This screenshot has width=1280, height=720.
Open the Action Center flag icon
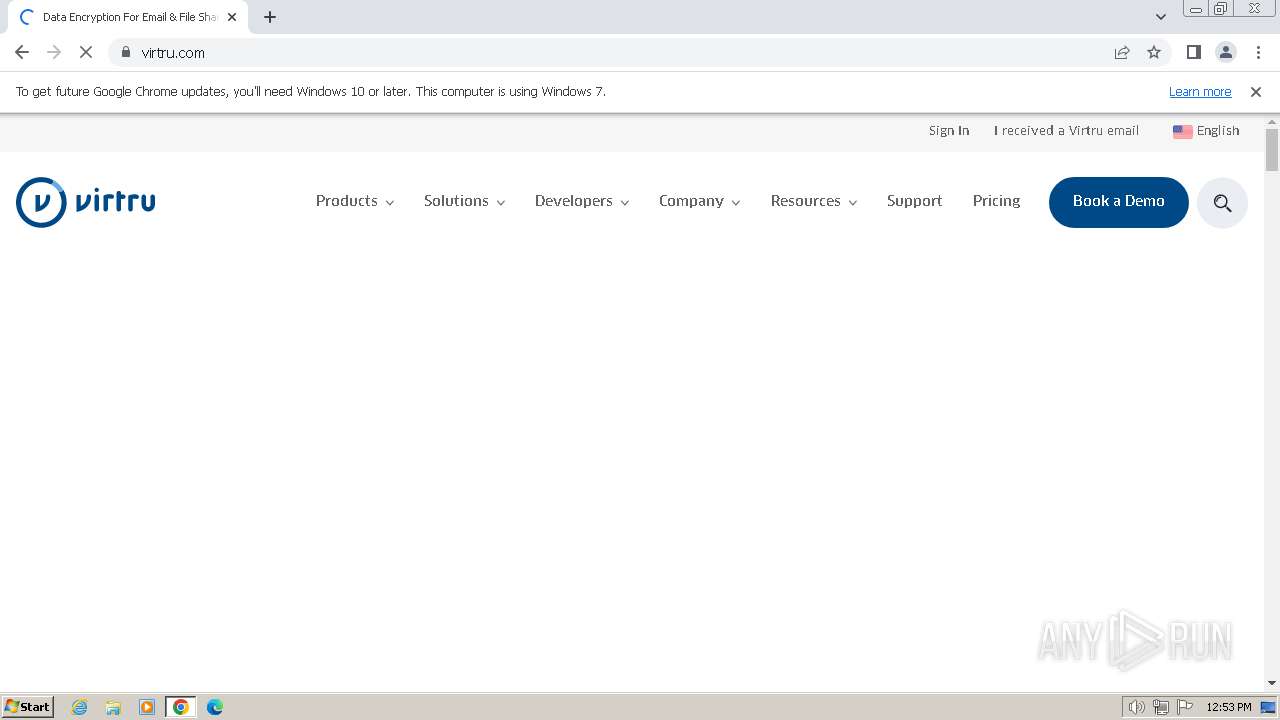pos(1185,707)
